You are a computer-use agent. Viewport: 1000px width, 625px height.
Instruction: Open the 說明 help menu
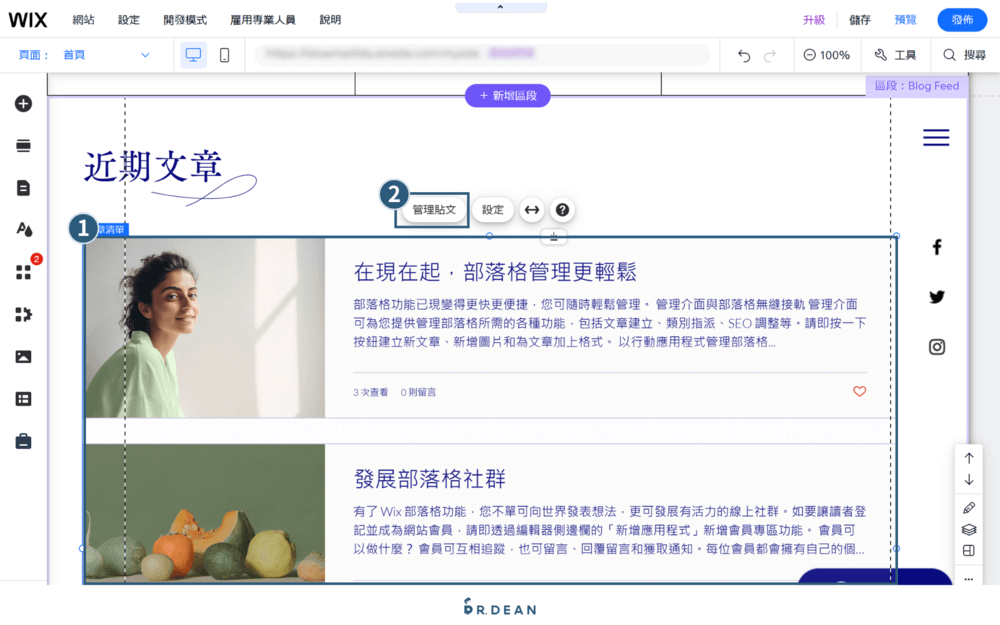330,19
